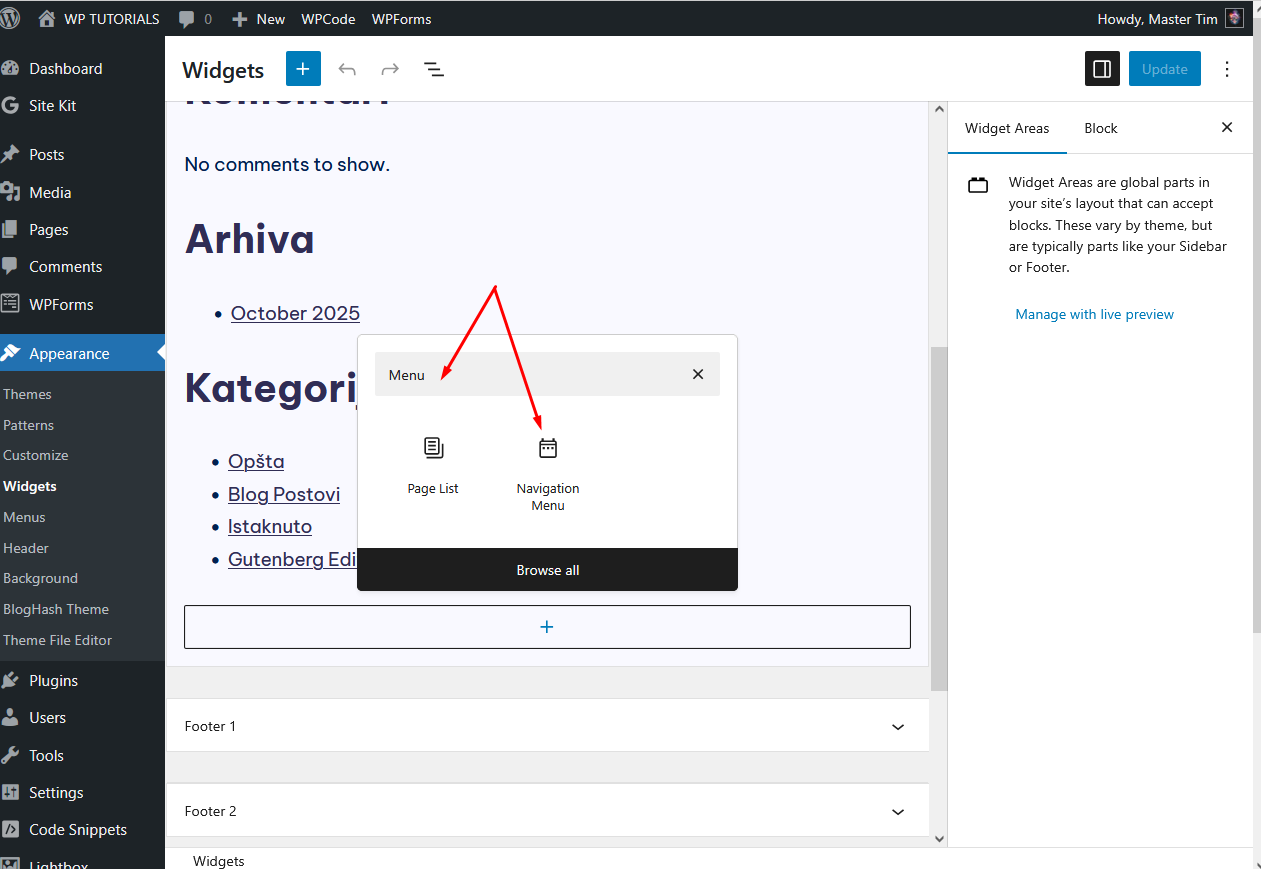The height and width of the screenshot is (869, 1261).
Task: Click the Browse all button
Action: click(547, 570)
